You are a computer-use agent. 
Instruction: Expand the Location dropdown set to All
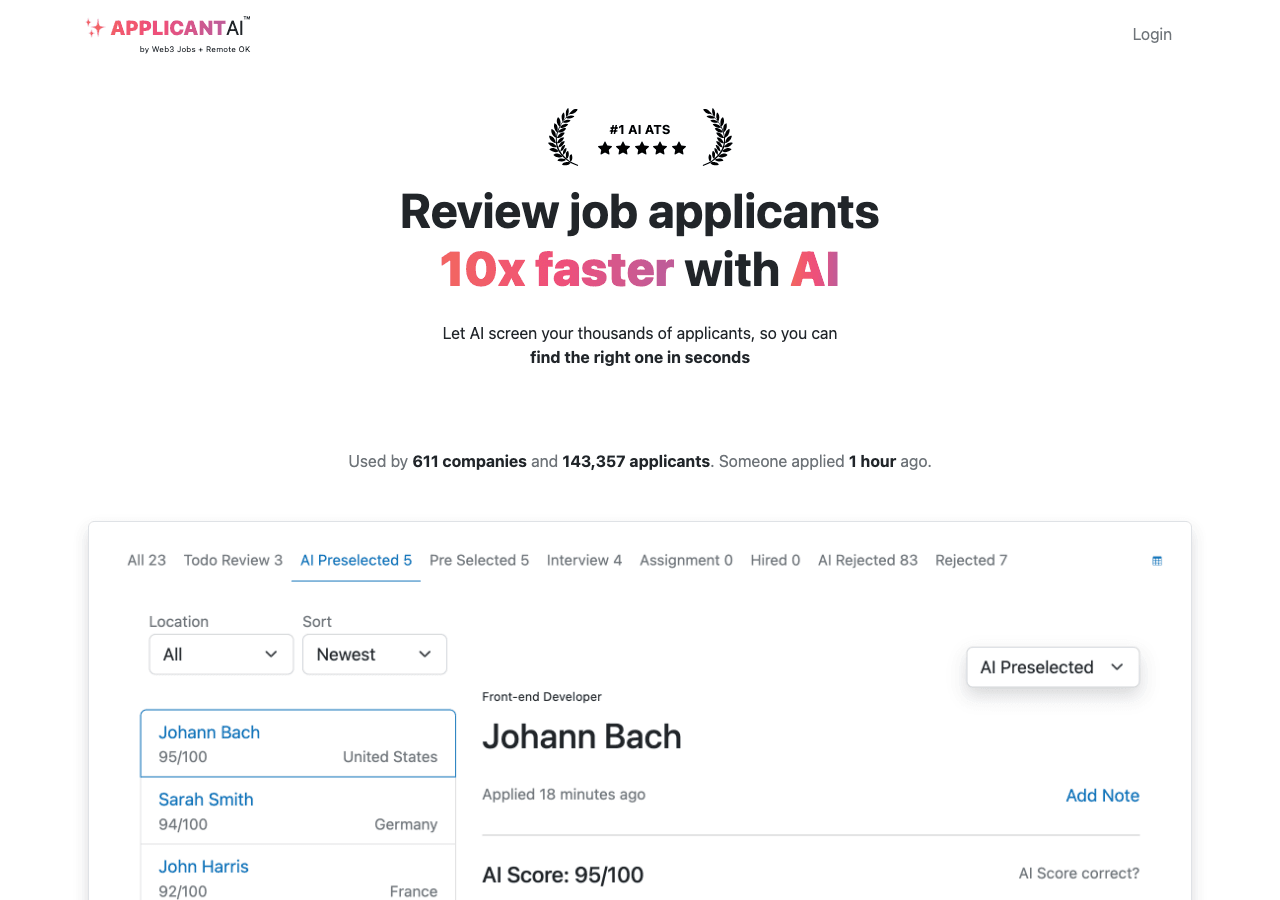[221, 654]
